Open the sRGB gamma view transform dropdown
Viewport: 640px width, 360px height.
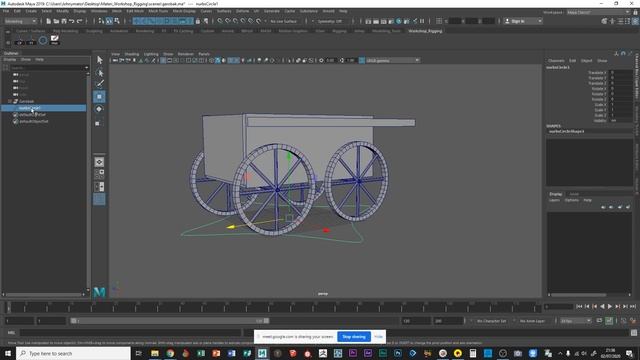[x=393, y=60]
